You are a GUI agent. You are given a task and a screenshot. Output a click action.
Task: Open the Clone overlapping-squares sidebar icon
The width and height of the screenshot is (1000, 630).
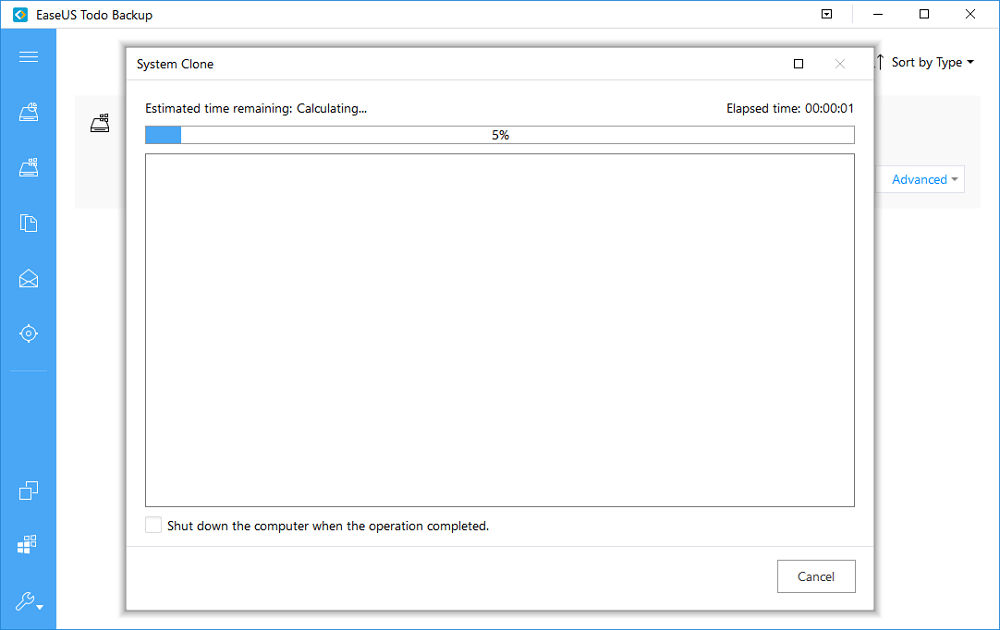(x=28, y=490)
